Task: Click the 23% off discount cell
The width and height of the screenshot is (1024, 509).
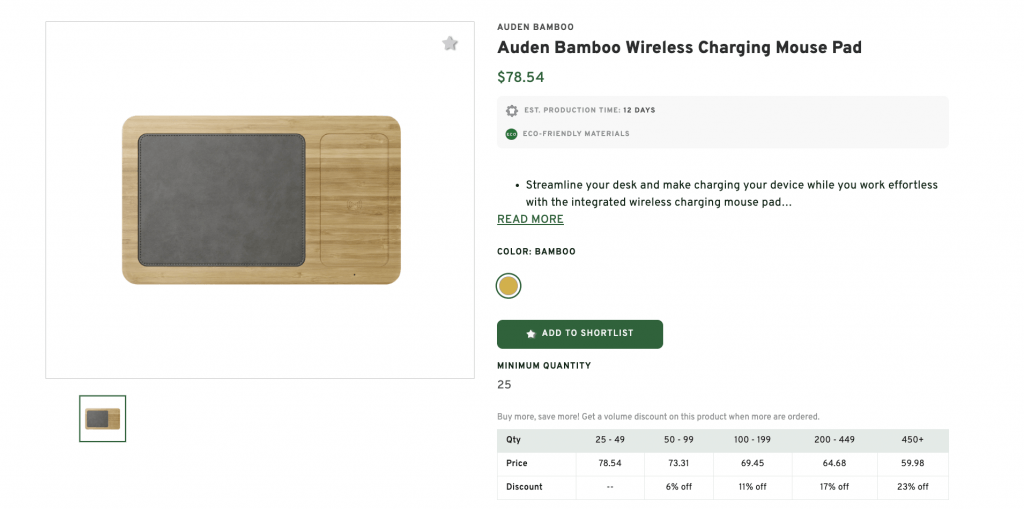Action: coord(912,487)
